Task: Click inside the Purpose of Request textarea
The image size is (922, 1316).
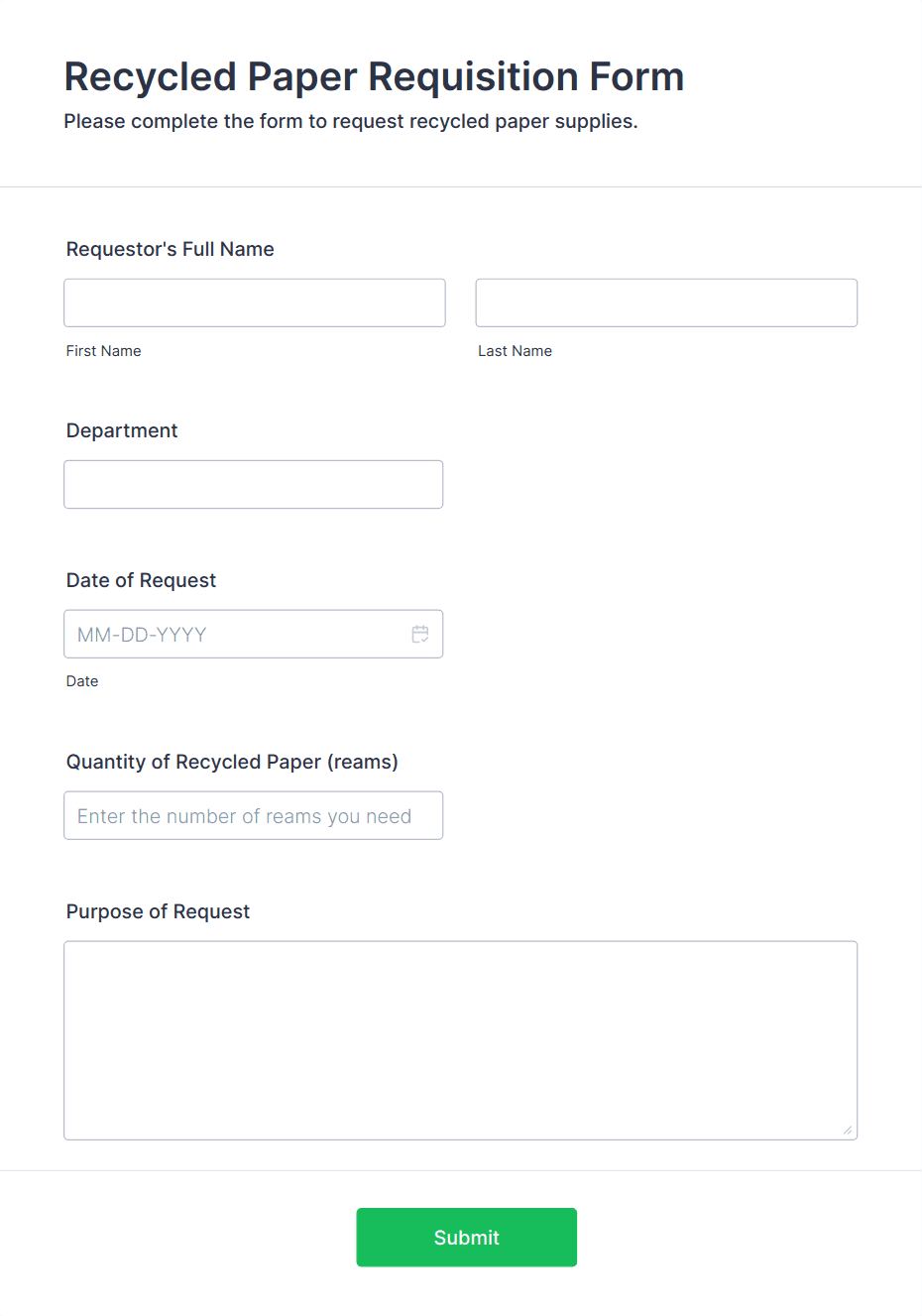Action: click(x=461, y=1040)
